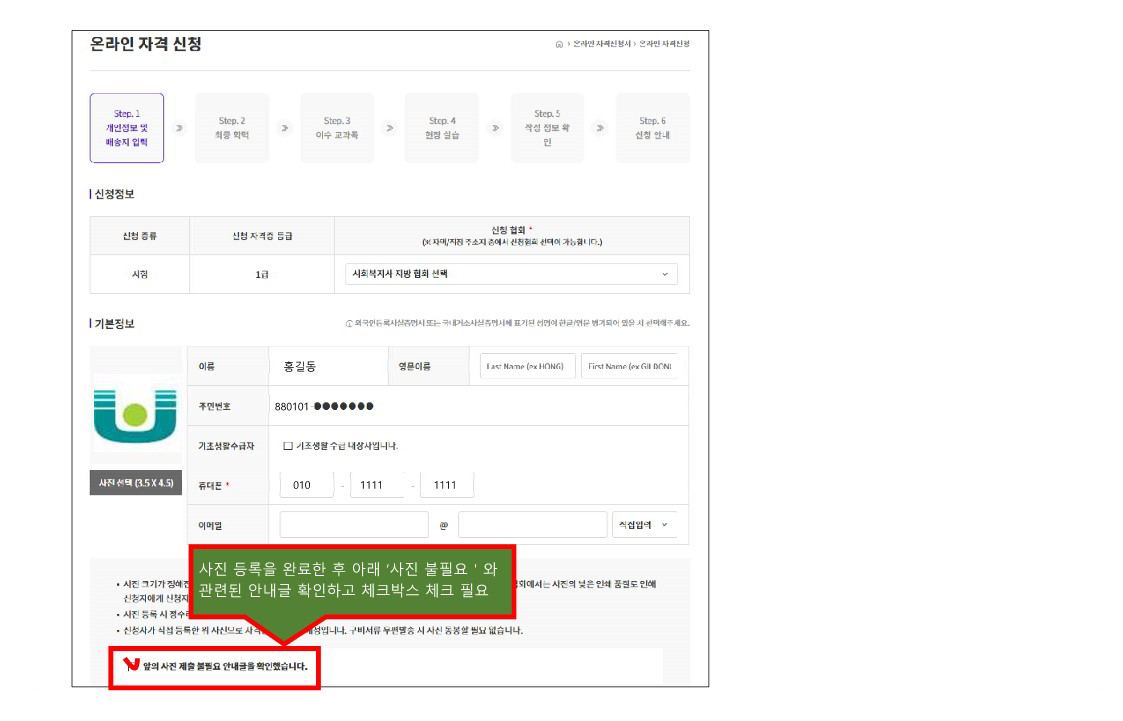Click the name value 홍길동

299,367
